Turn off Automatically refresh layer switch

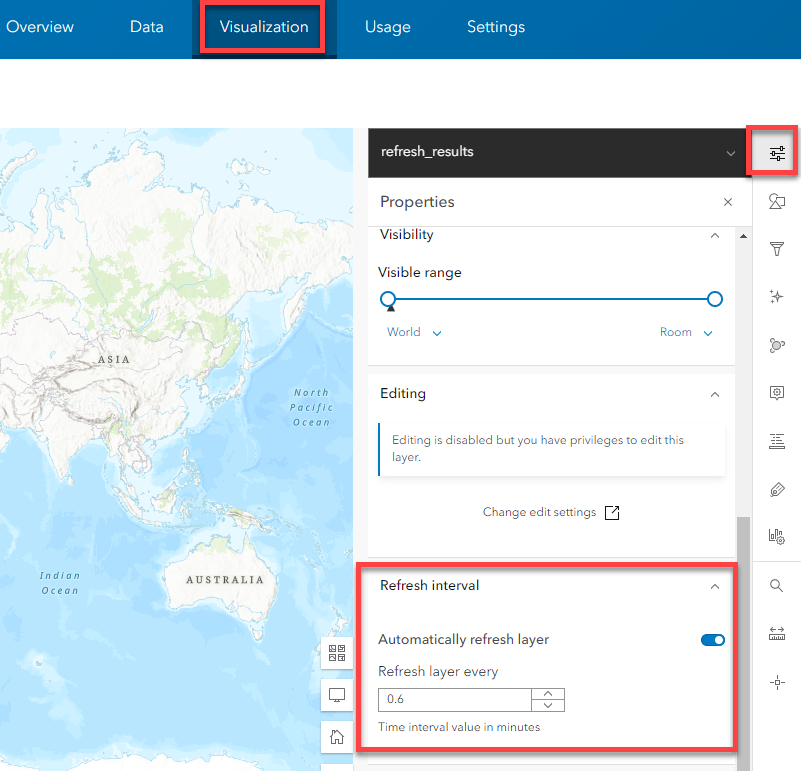coord(713,640)
